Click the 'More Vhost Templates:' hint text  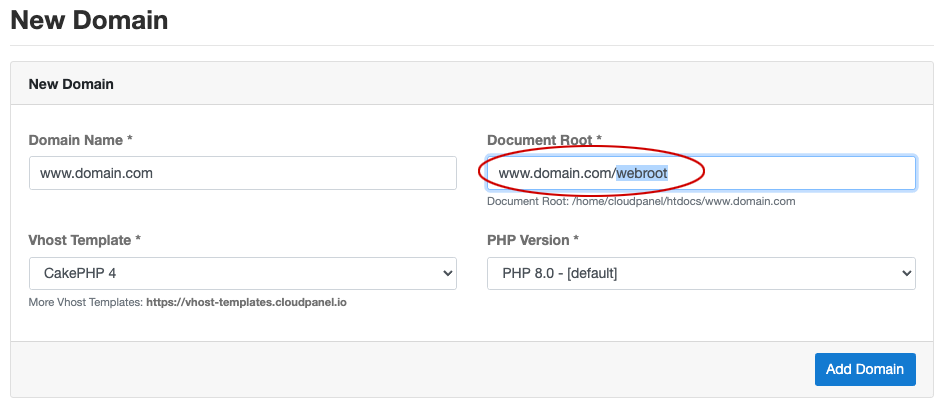pos(86,302)
